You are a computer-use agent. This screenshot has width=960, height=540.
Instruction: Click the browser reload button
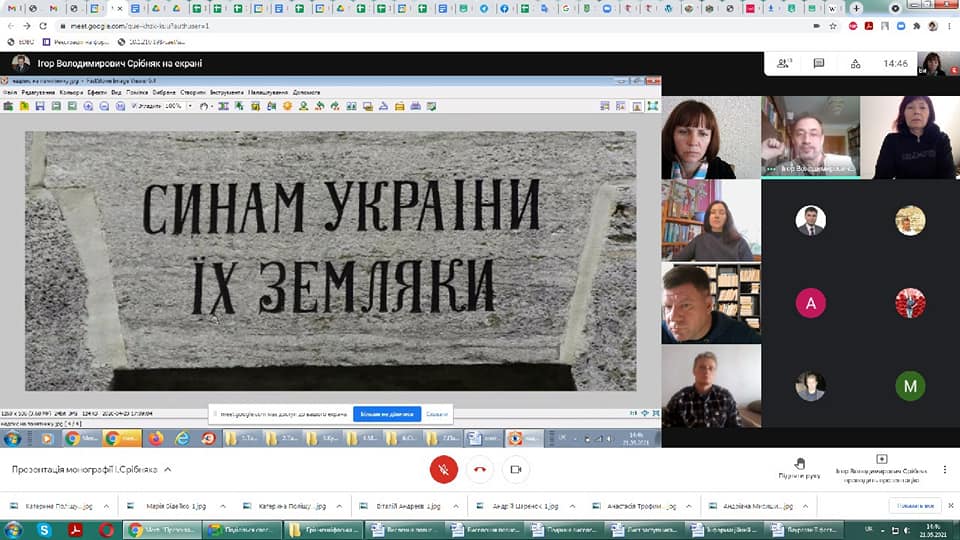tap(44, 25)
